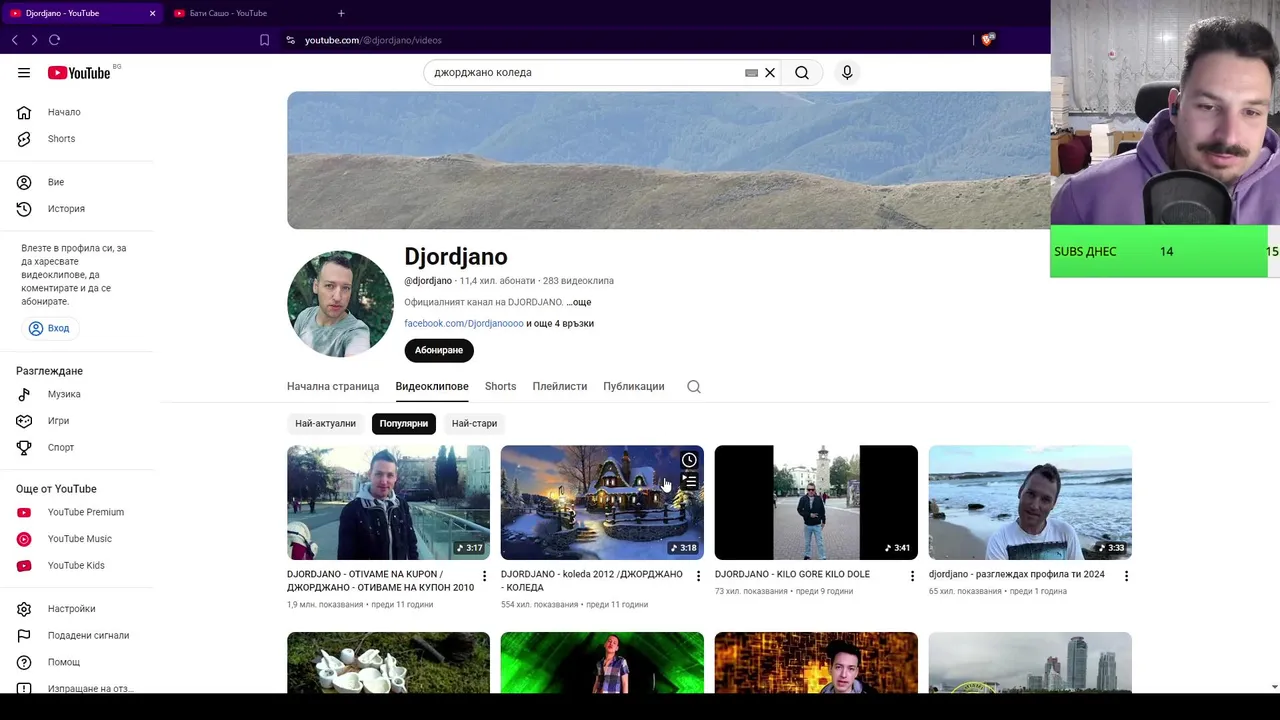Open beach thumbnail of 3:33 video
Screen dimensions: 1280x720
point(1030,502)
